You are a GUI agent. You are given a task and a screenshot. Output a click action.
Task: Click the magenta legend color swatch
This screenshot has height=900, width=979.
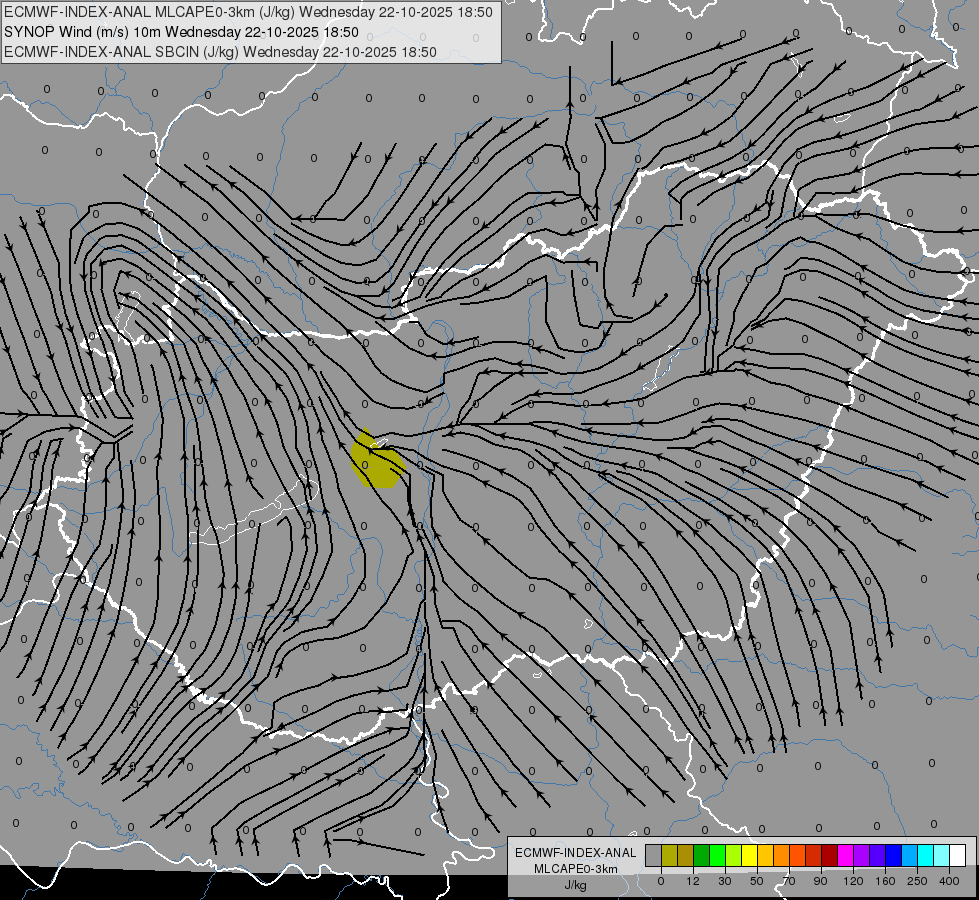point(845,856)
